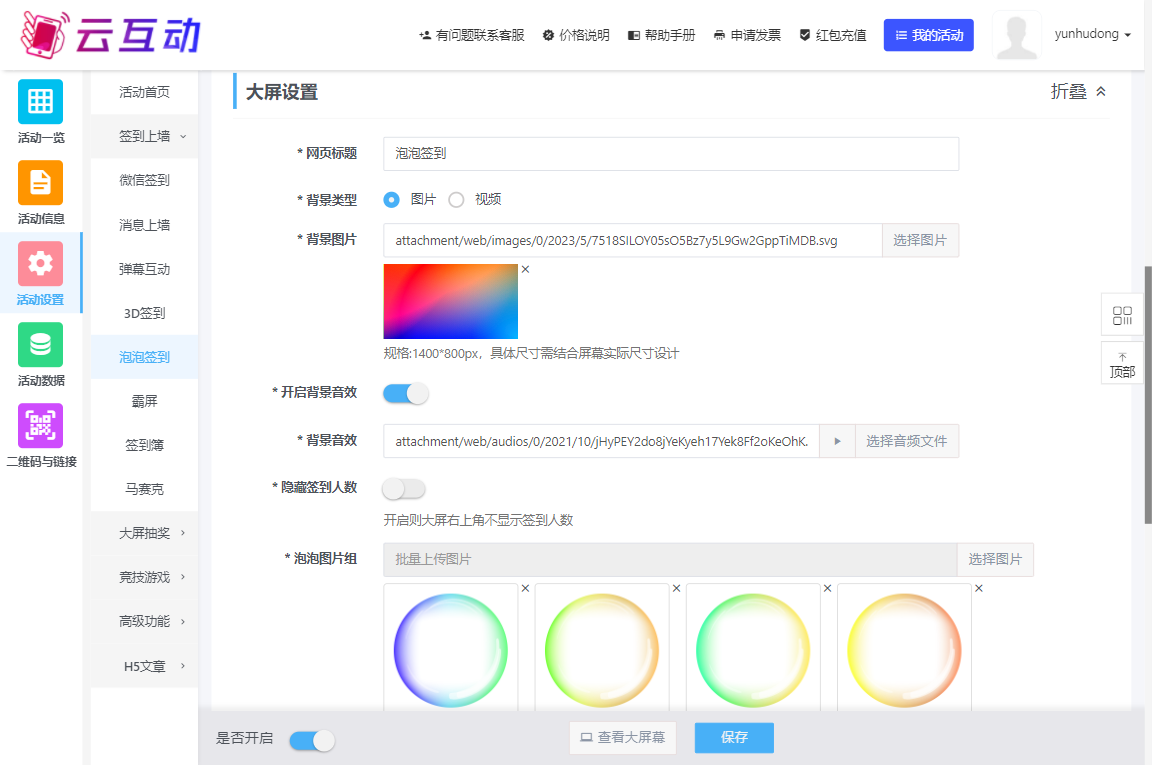The width and height of the screenshot is (1152, 765).
Task: Expand the H5文章 menu group
Action: coord(145,666)
